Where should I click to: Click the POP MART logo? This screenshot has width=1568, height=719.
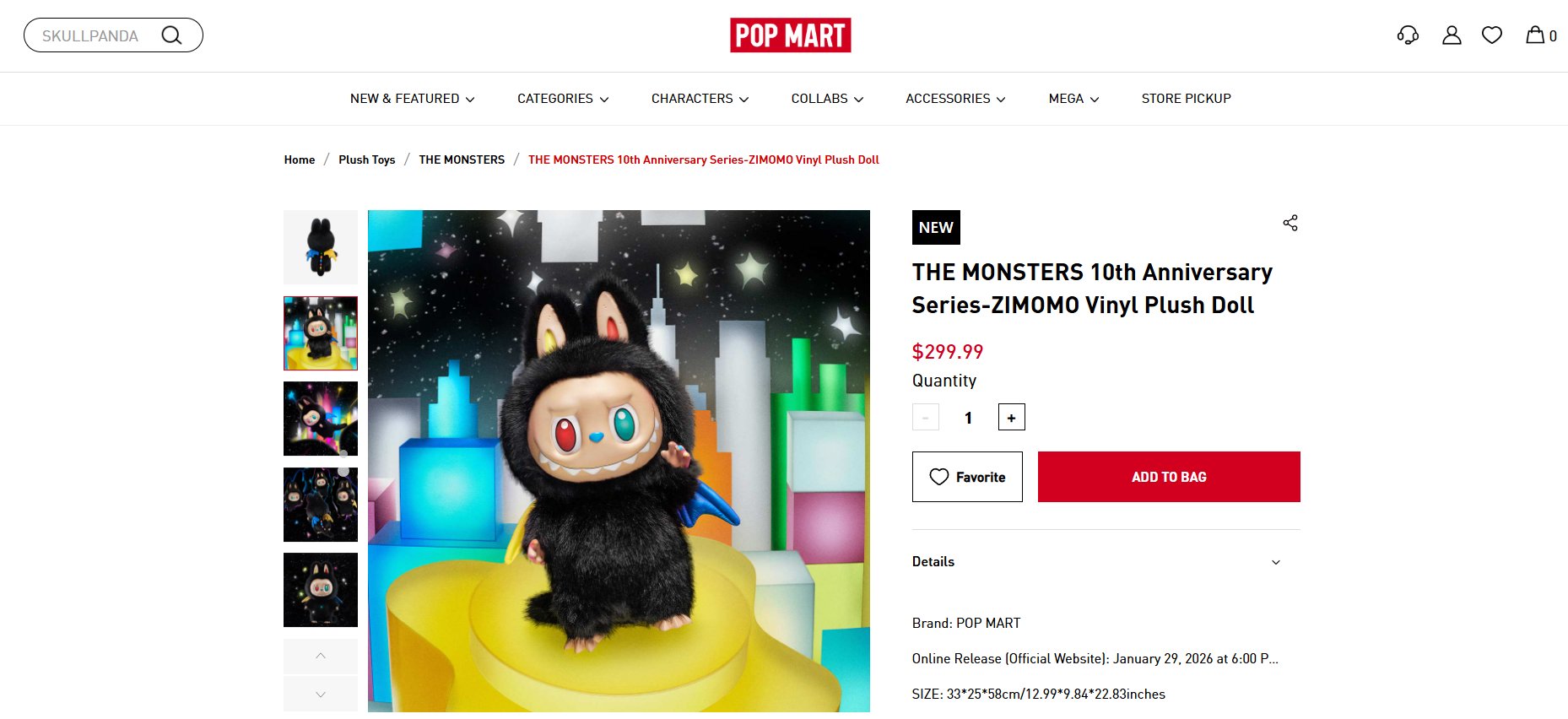791,35
